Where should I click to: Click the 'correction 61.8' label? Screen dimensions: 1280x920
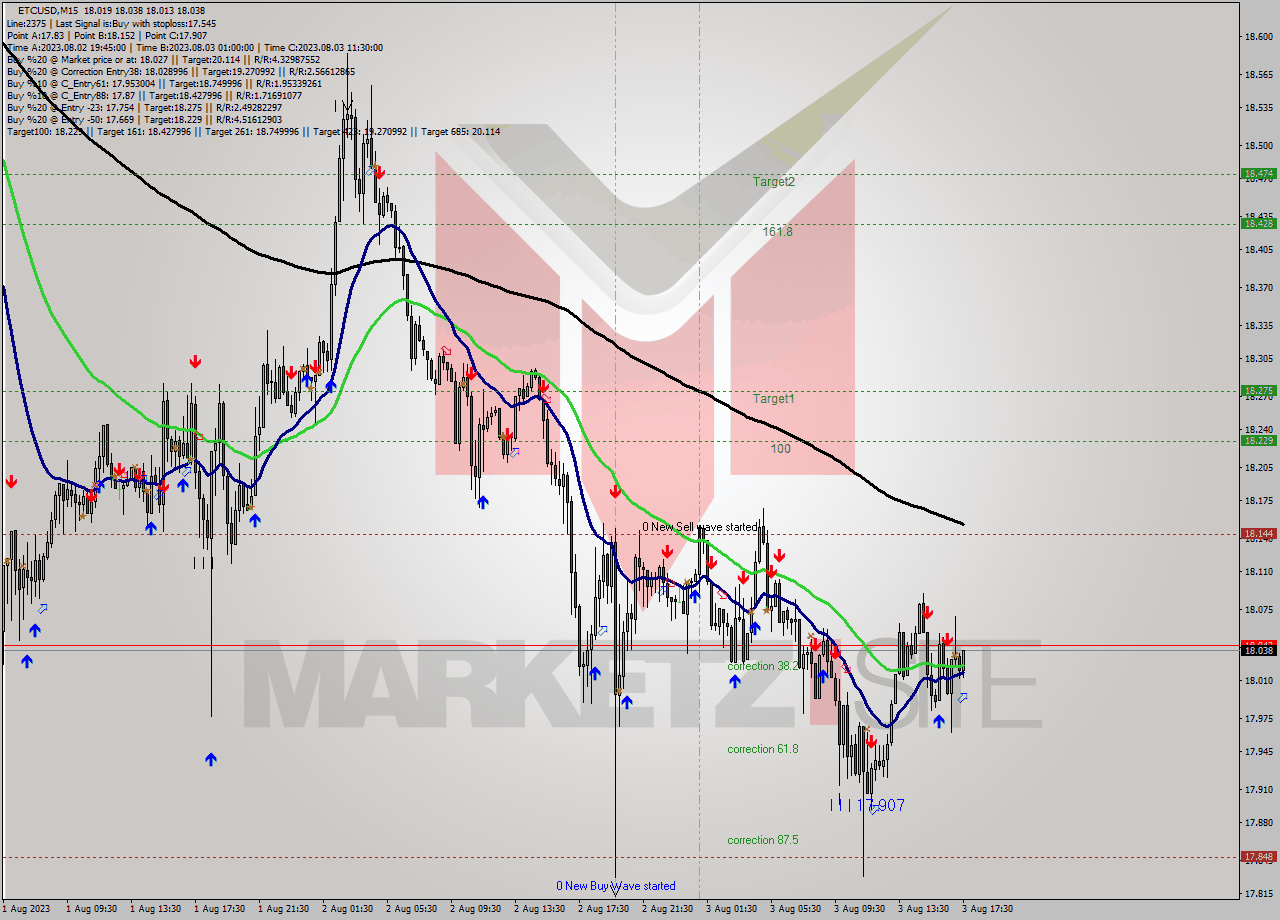[763, 749]
